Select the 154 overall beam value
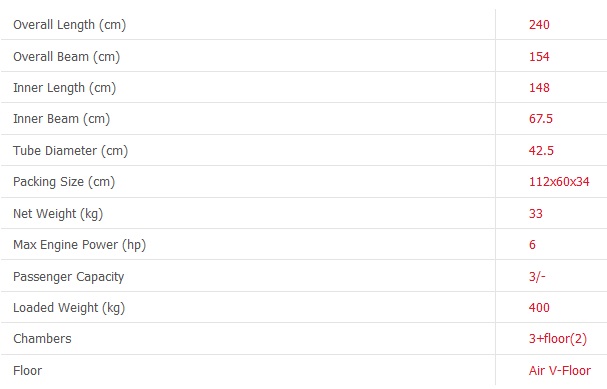This screenshot has height=389, width=607. (539, 57)
